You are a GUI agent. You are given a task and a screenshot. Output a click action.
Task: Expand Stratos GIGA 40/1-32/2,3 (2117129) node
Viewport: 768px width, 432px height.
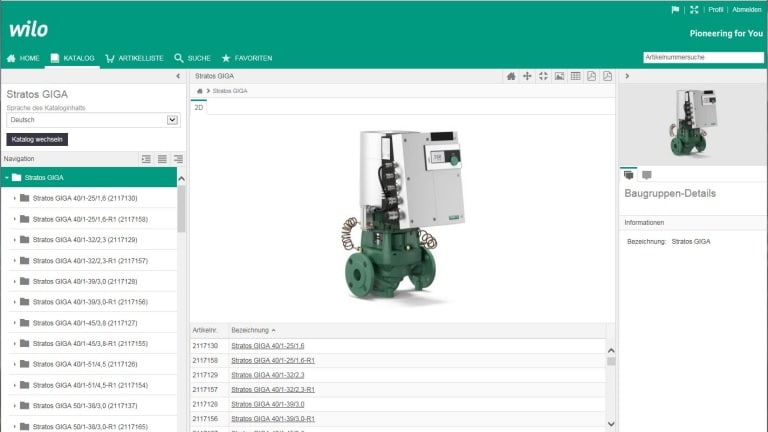15,240
